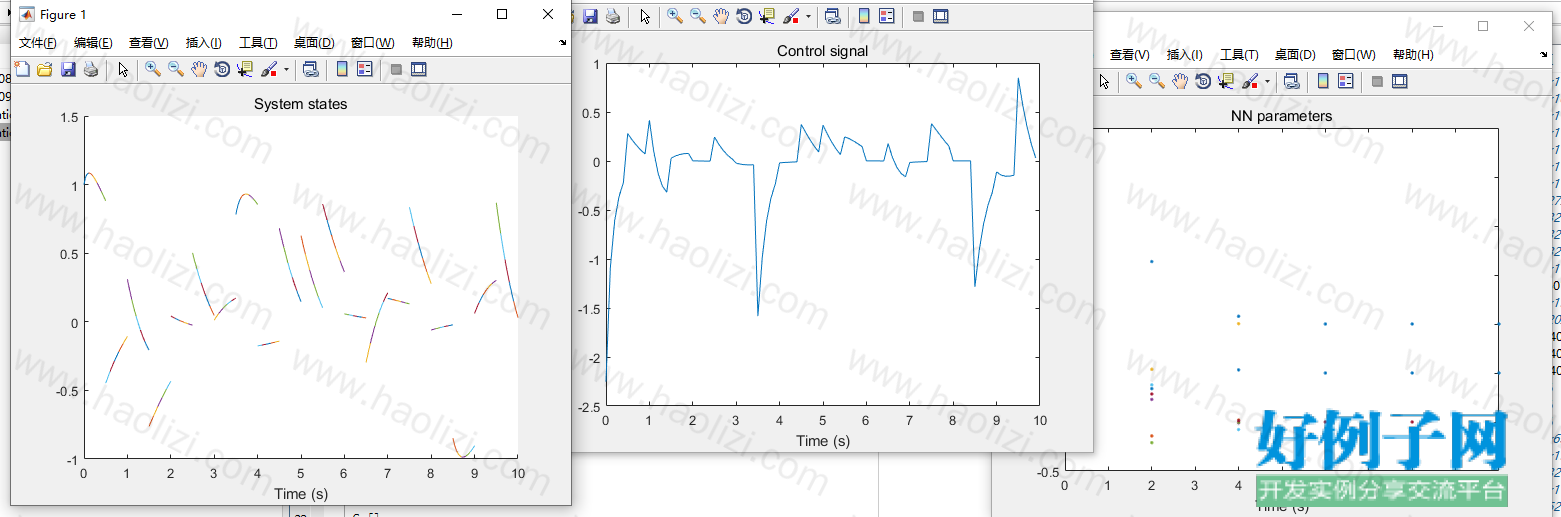The width and height of the screenshot is (1561, 517).
Task: Zoom In tool in Control signal figure toolbar
Action: coord(675,16)
